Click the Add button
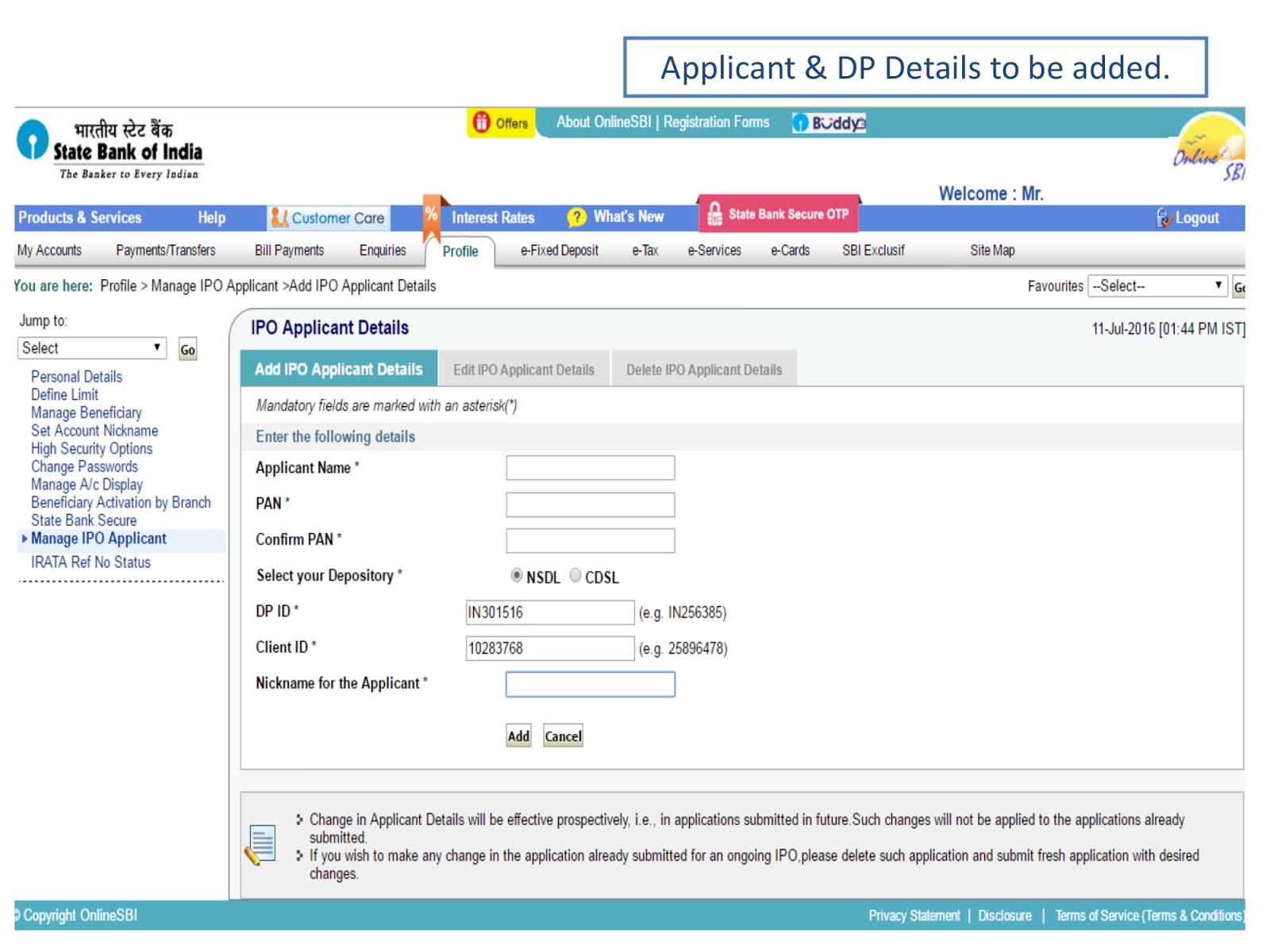Viewport: 1270px width, 952px height. [518, 736]
